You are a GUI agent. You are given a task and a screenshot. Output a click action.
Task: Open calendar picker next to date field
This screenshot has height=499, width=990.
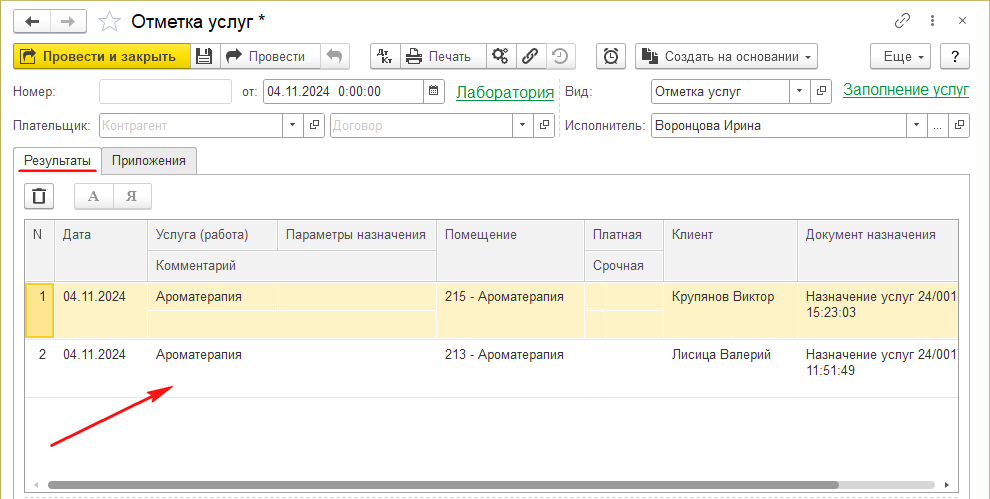click(x=433, y=92)
